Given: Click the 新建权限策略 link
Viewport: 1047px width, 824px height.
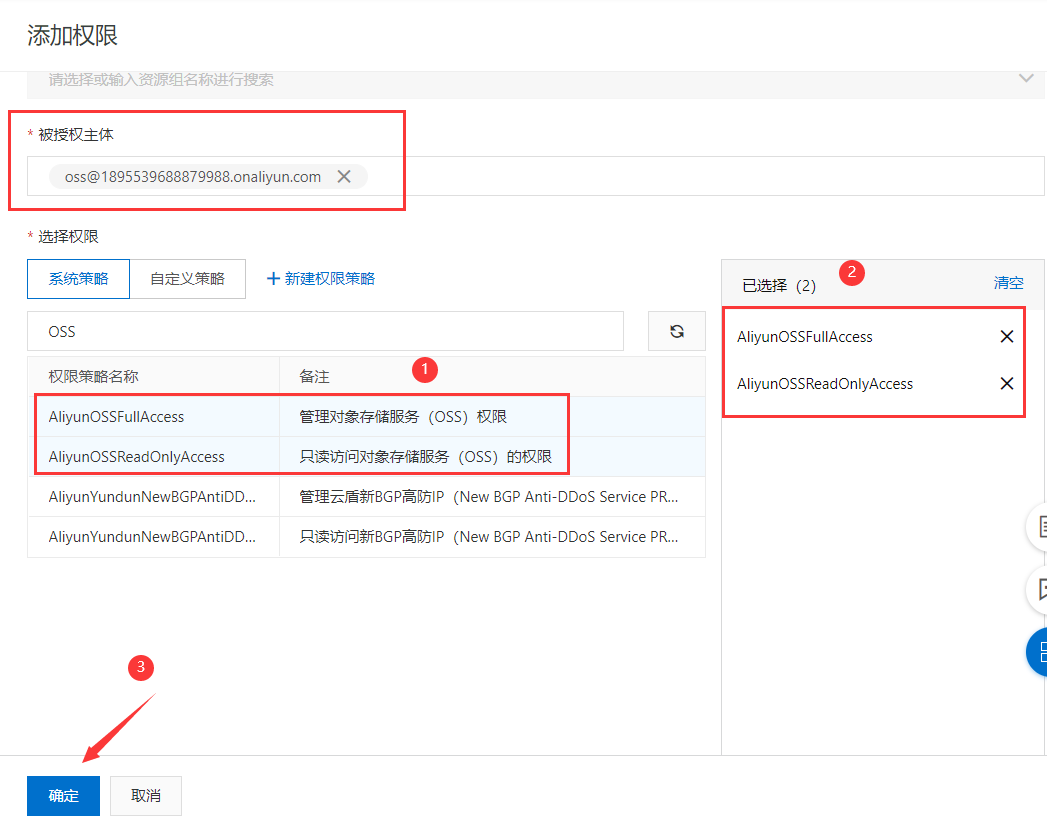Looking at the screenshot, I should 321,278.
